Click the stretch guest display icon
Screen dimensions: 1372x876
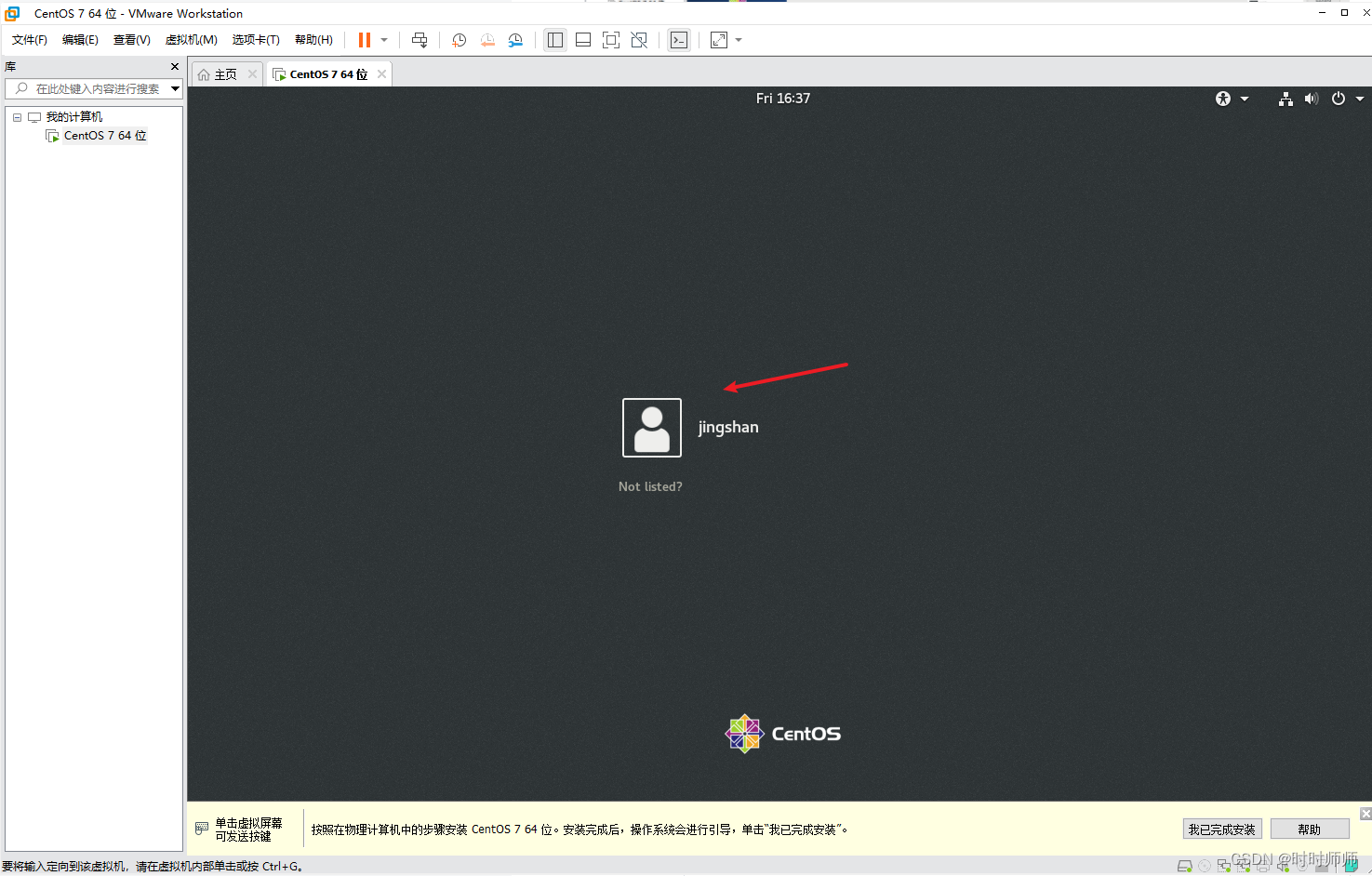[719, 40]
